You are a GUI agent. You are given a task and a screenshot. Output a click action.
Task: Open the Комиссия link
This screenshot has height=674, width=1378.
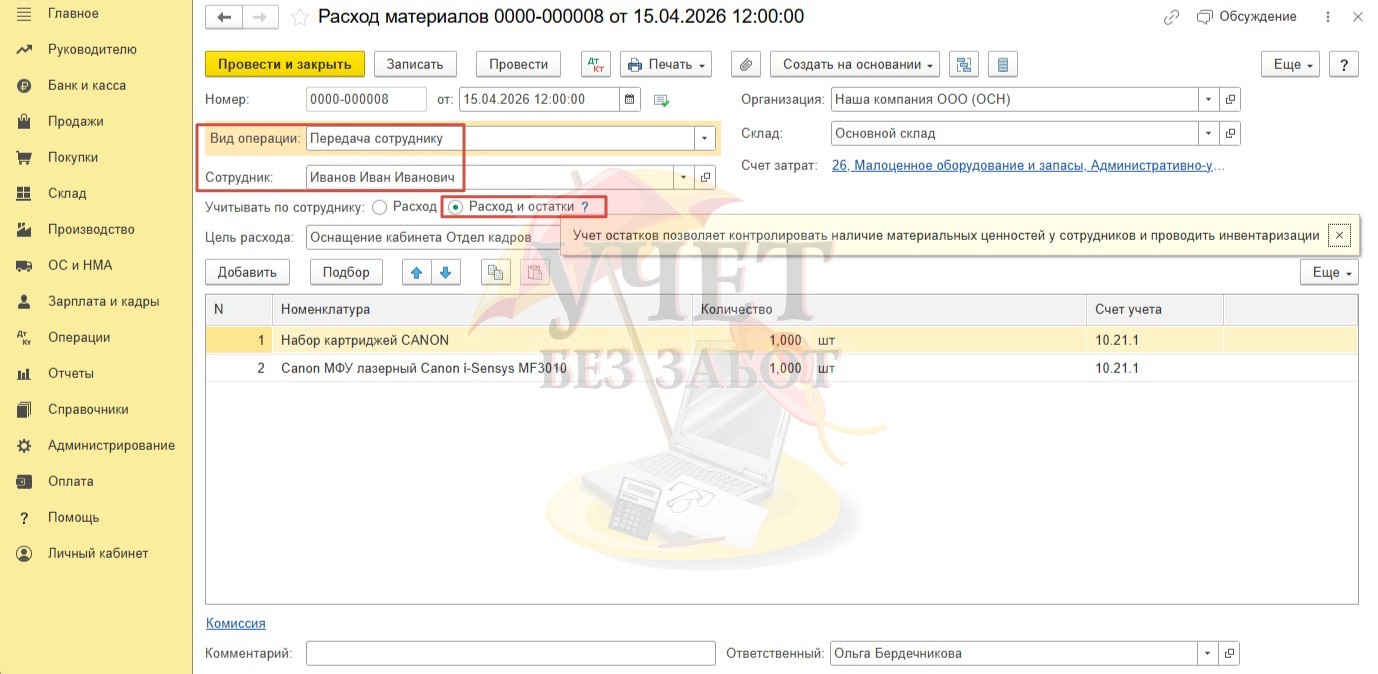236,623
